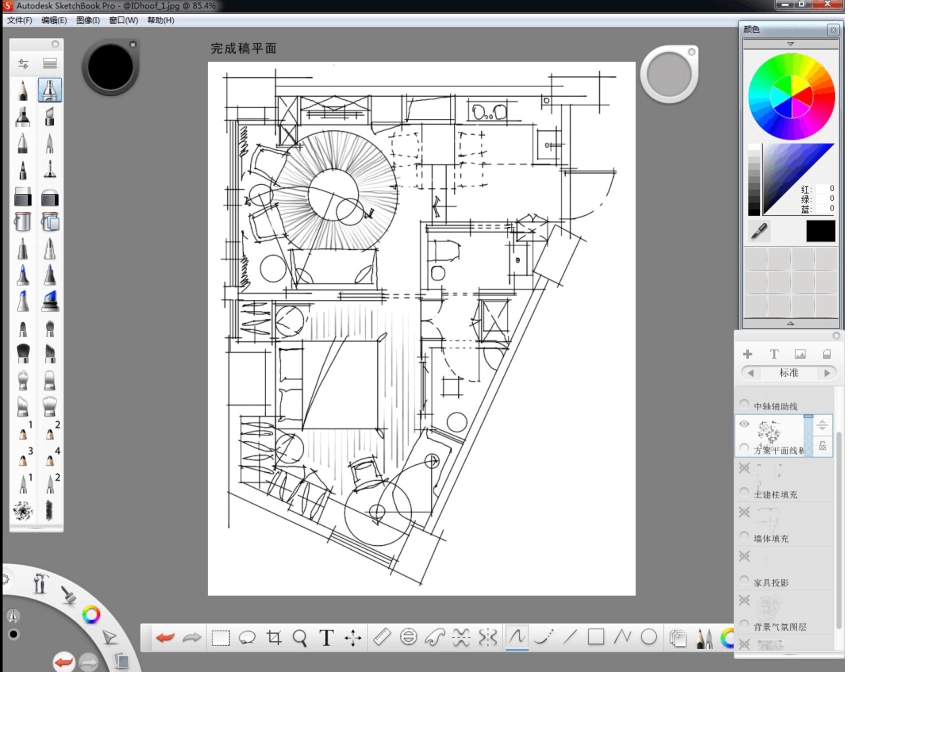
Task: Select the rectangular marquee selection tool
Action: tap(221, 638)
